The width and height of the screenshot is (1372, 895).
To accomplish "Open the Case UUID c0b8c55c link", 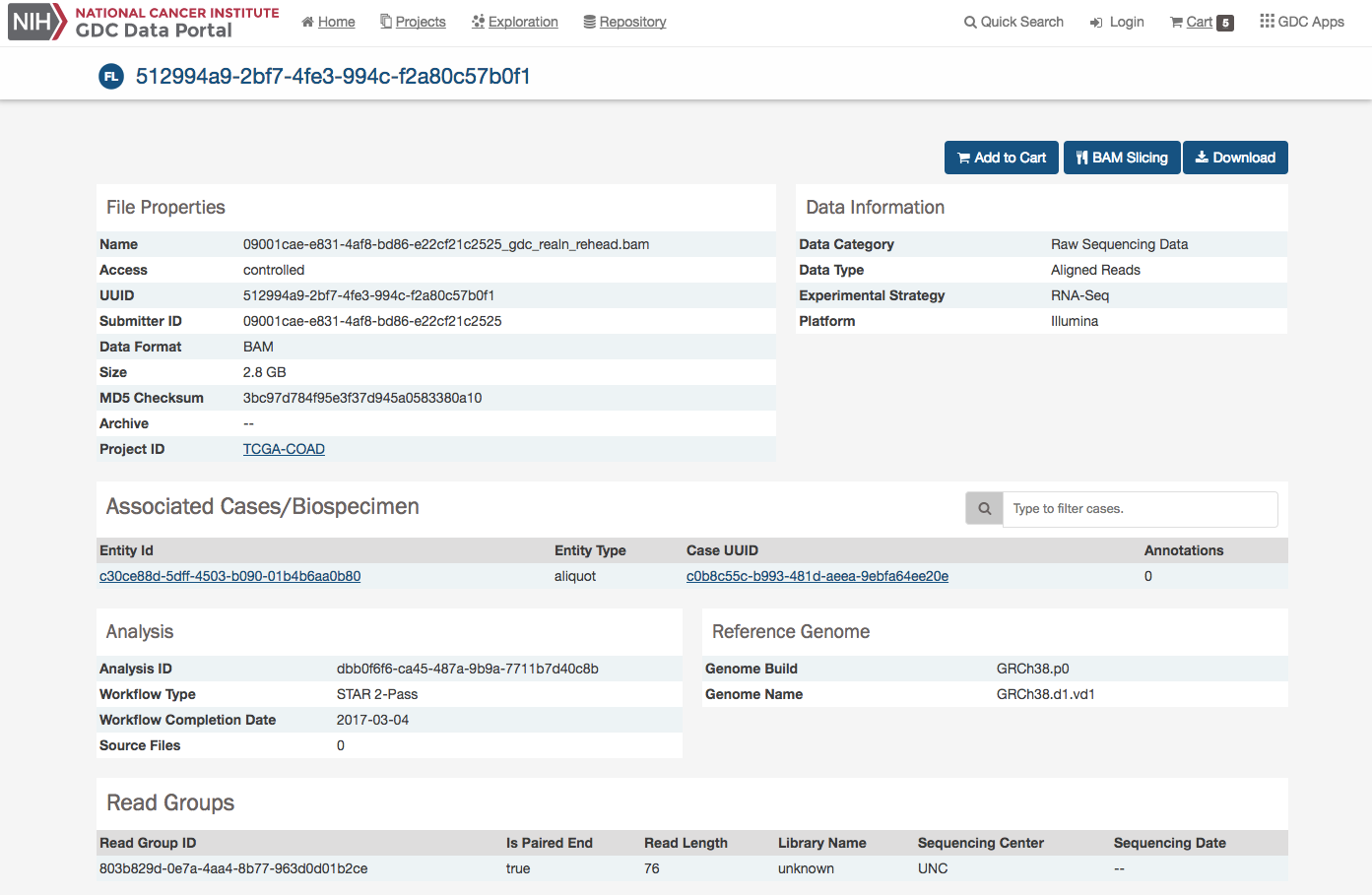I will (817, 576).
